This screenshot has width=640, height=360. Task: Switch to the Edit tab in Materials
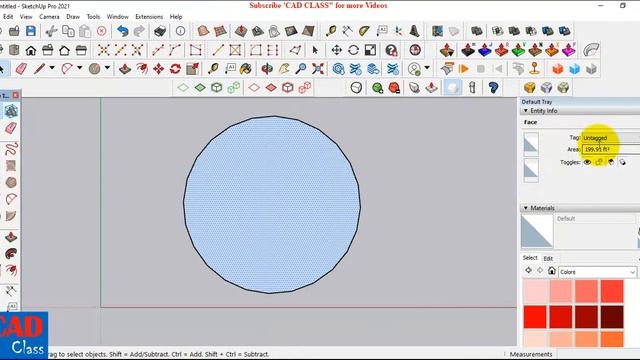tap(548, 258)
